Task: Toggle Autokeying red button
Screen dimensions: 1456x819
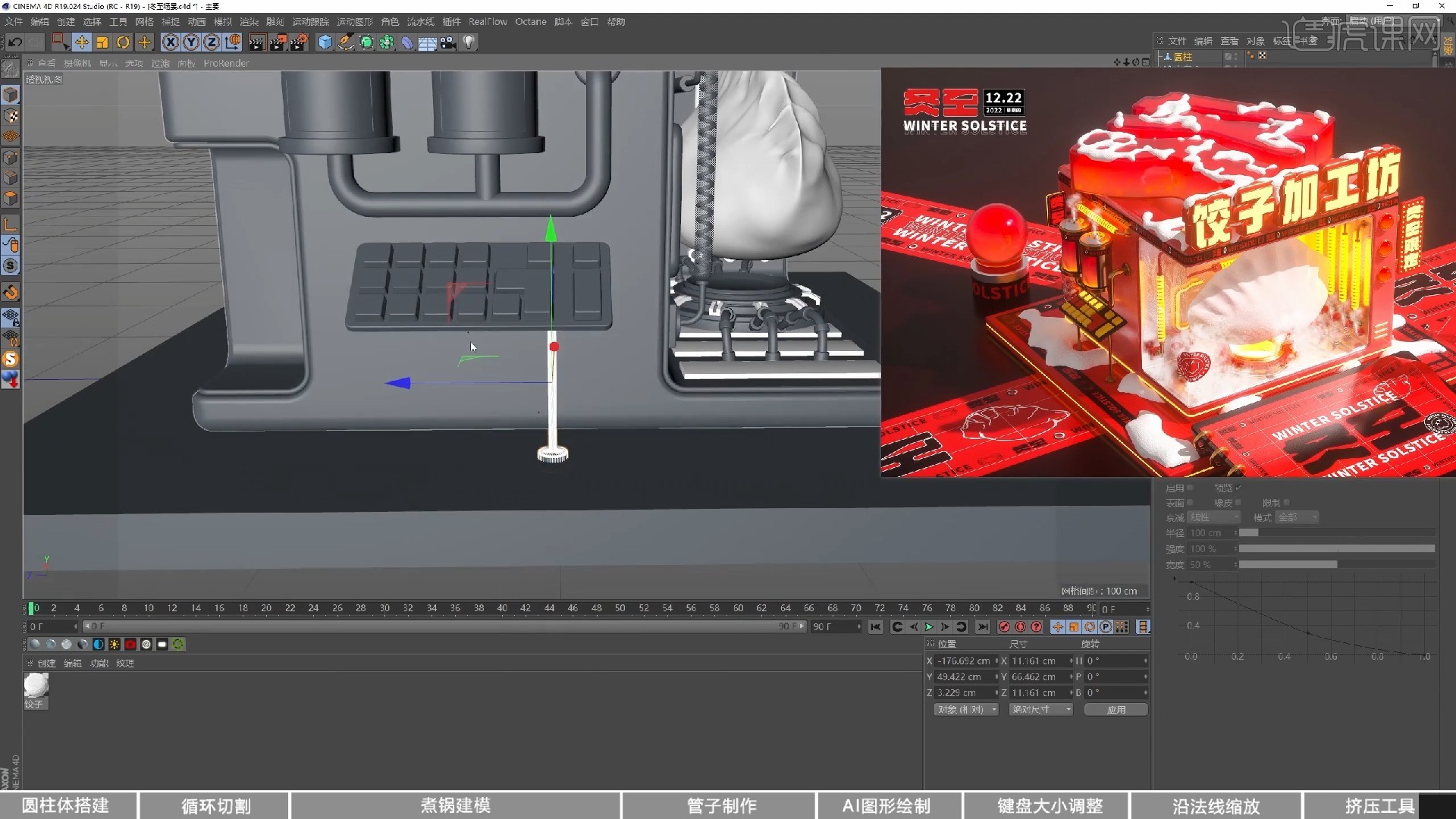Action: pyautogui.click(x=1020, y=627)
